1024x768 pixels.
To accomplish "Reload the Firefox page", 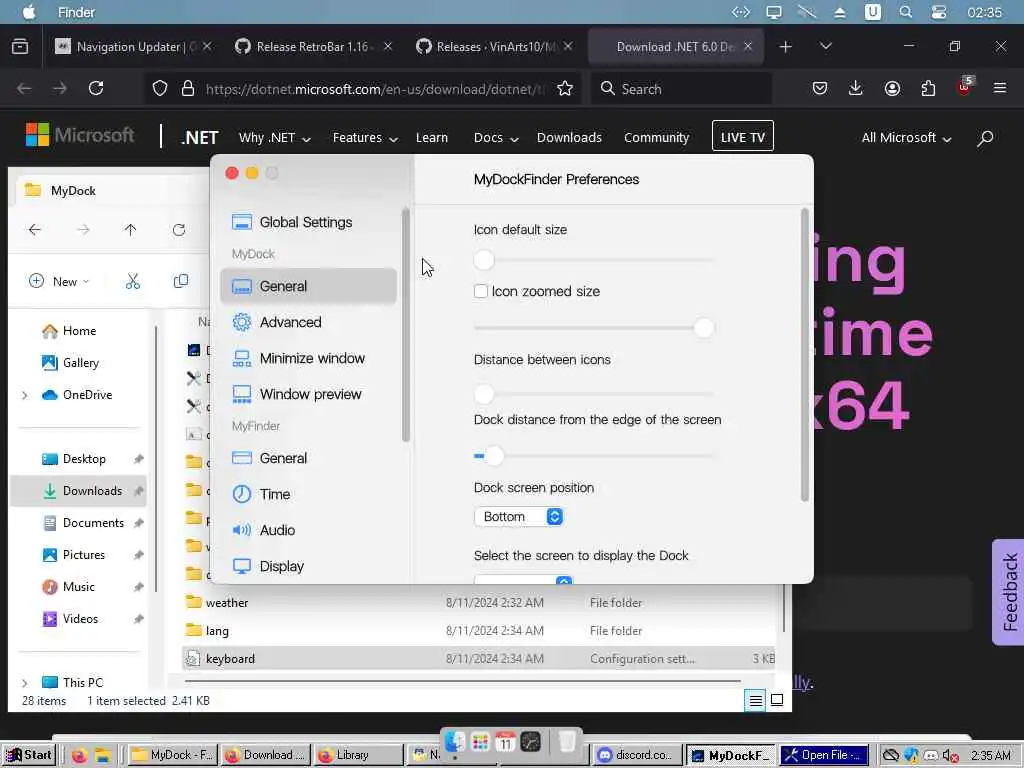I will point(96,88).
